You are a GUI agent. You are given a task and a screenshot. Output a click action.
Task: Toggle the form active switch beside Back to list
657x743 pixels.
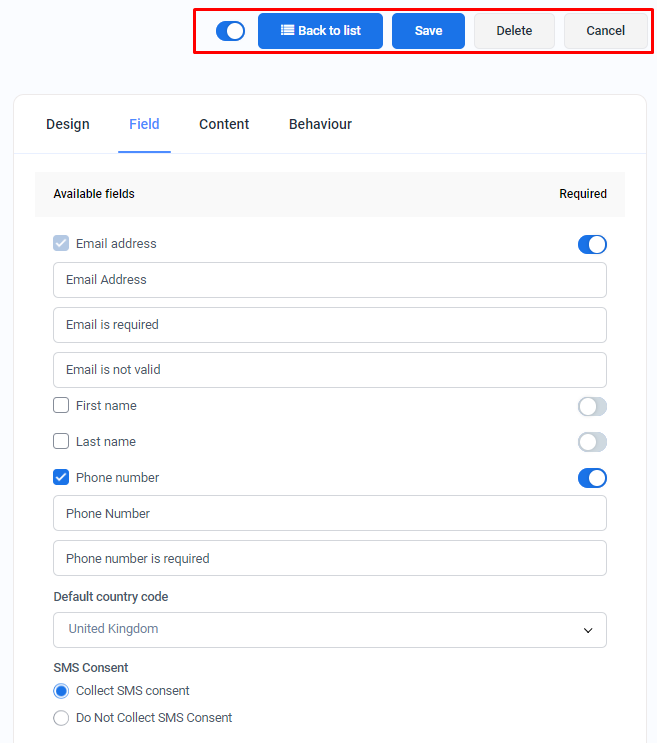(230, 31)
